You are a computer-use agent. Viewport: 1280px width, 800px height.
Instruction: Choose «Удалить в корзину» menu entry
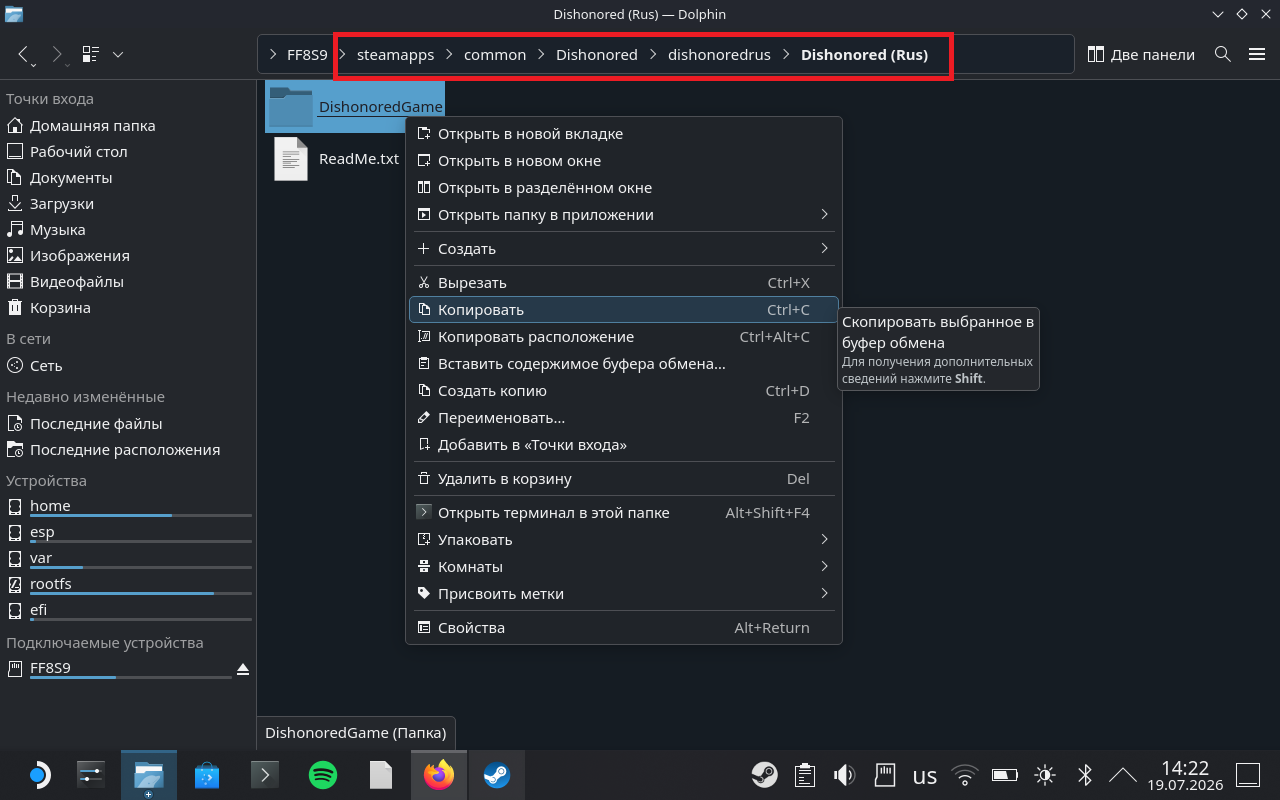624,479
